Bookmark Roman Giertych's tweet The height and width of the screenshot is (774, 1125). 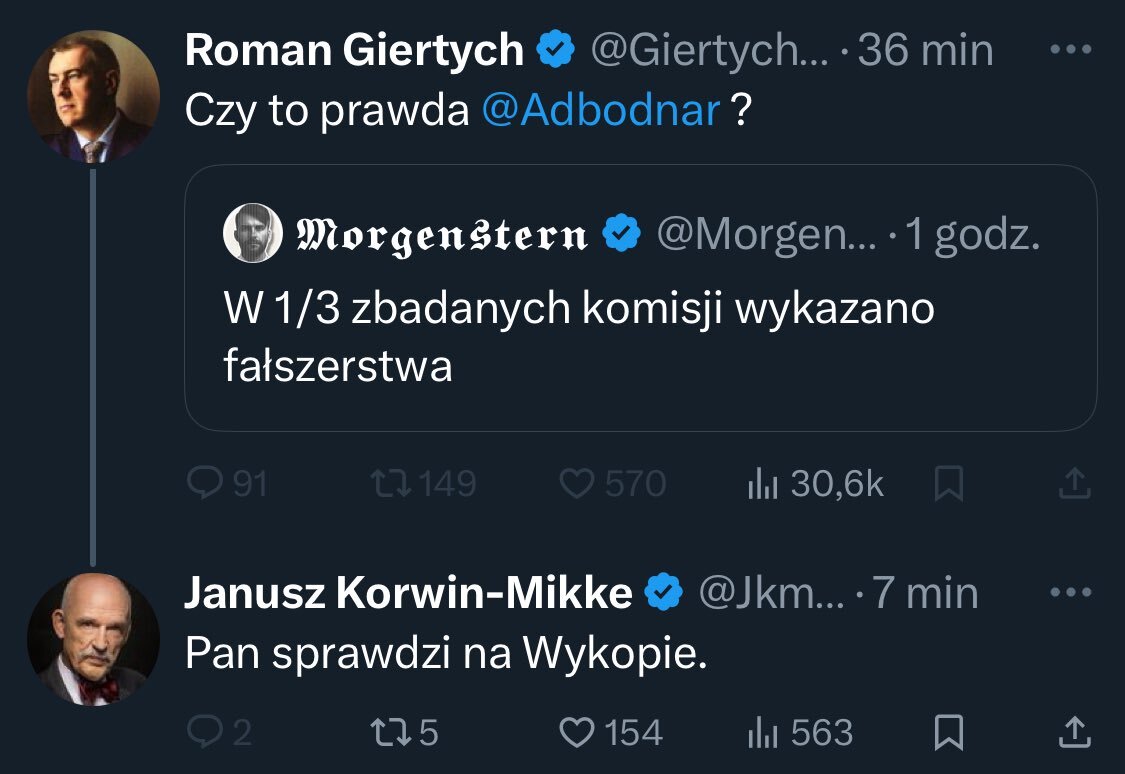(x=947, y=485)
